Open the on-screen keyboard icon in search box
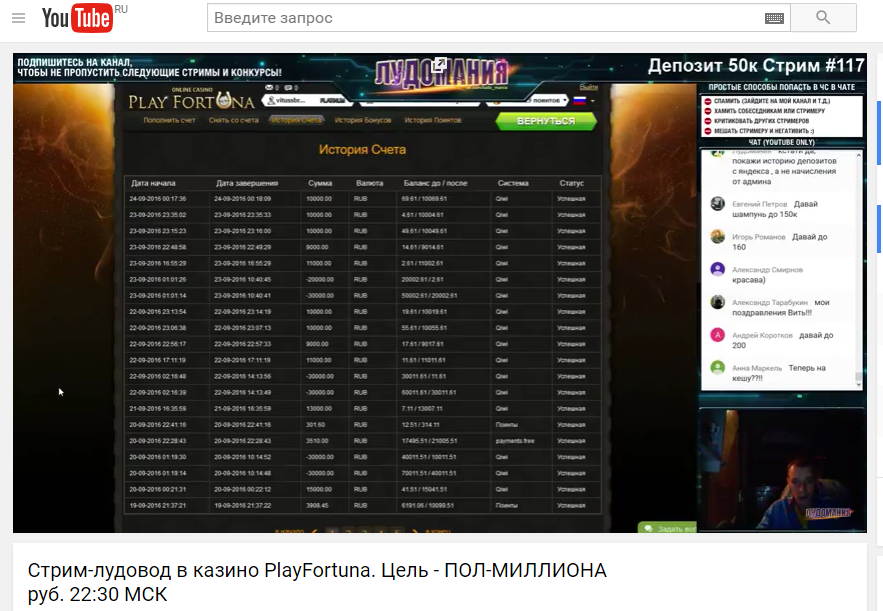This screenshot has width=883, height=611. (x=774, y=19)
